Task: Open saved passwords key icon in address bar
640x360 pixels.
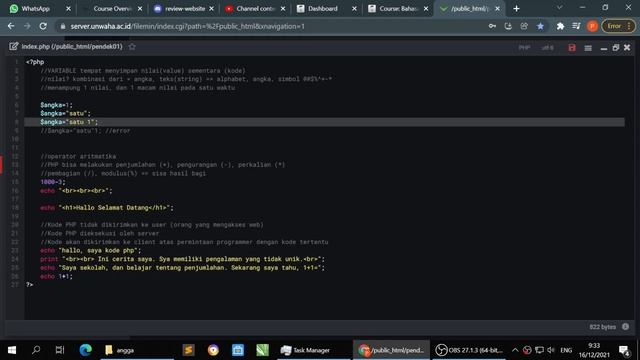Action: 492,26
